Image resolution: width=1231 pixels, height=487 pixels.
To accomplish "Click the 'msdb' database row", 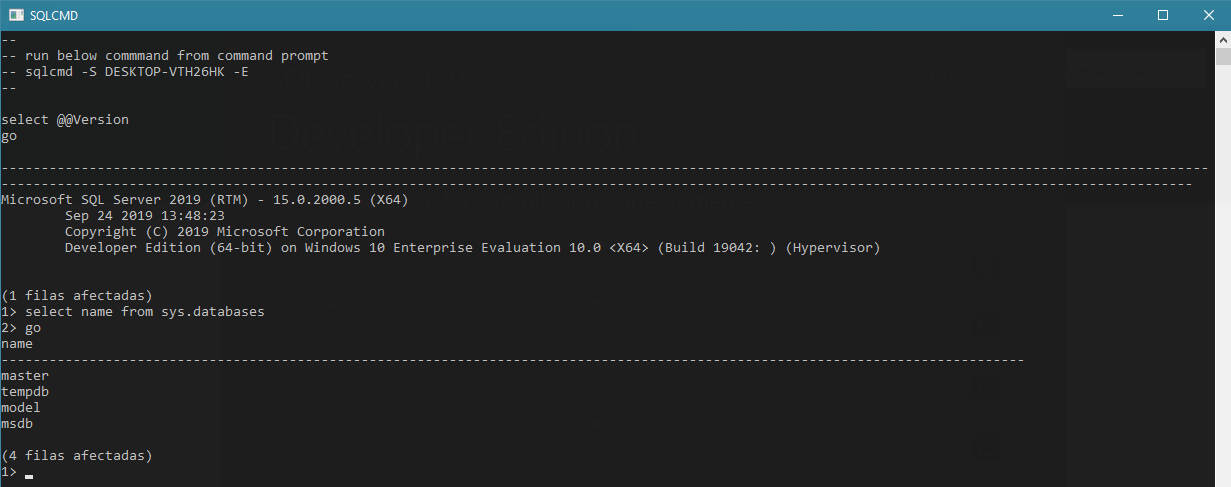I will point(17,424).
